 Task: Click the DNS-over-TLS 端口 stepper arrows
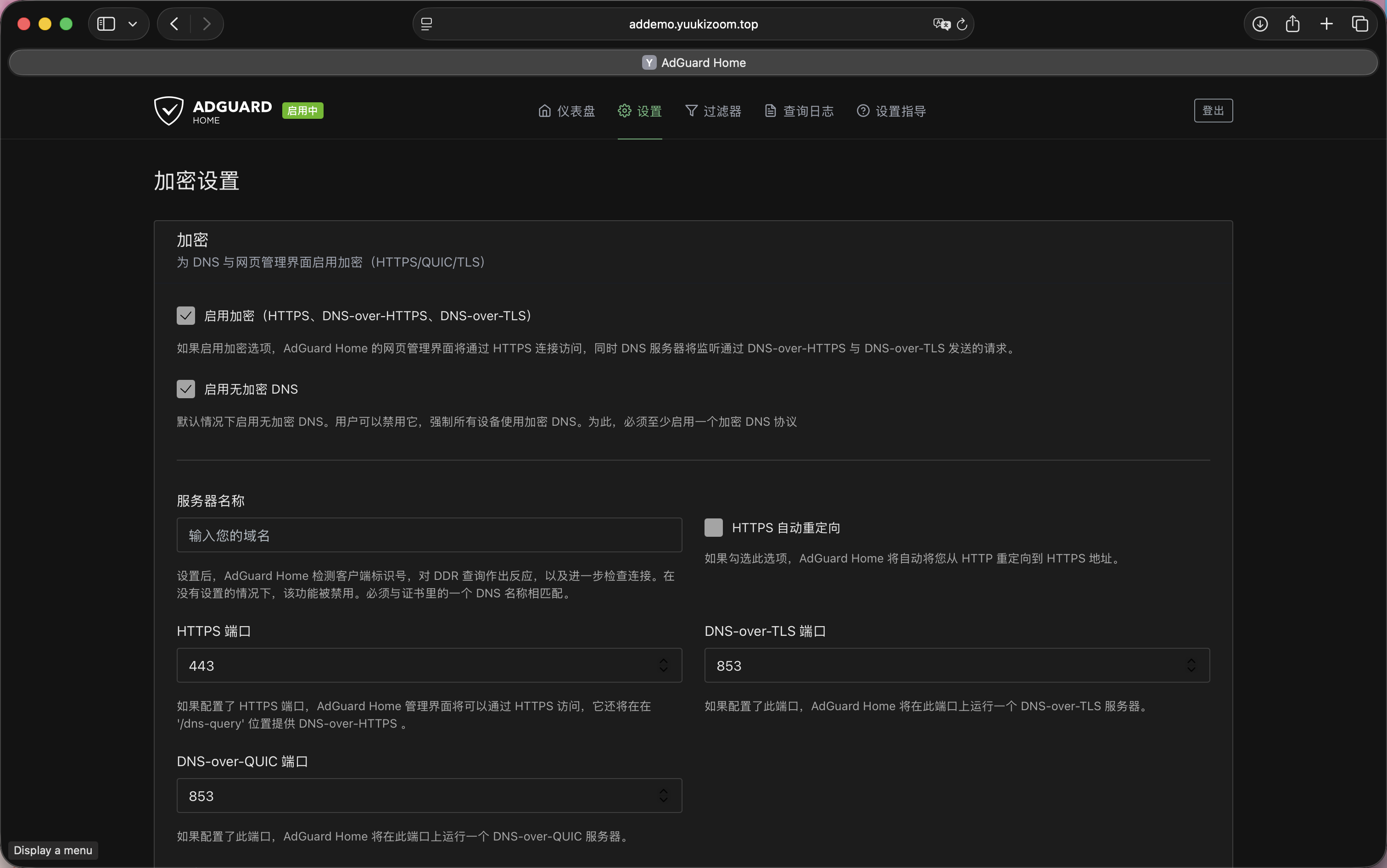click(1191, 665)
